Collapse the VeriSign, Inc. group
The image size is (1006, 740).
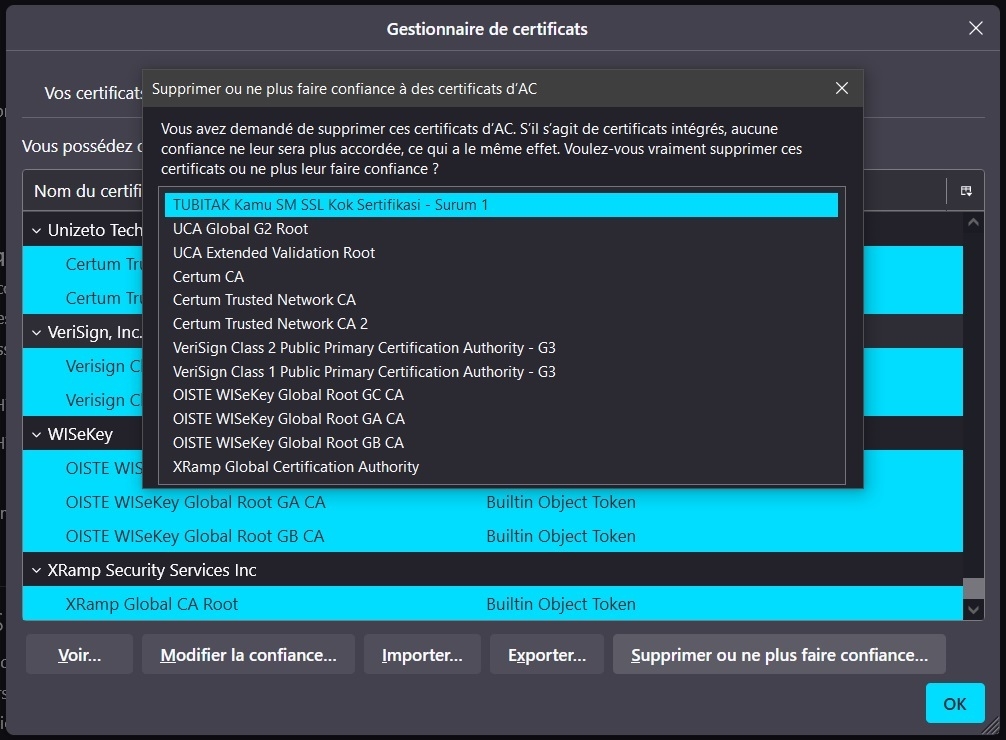tap(37, 332)
